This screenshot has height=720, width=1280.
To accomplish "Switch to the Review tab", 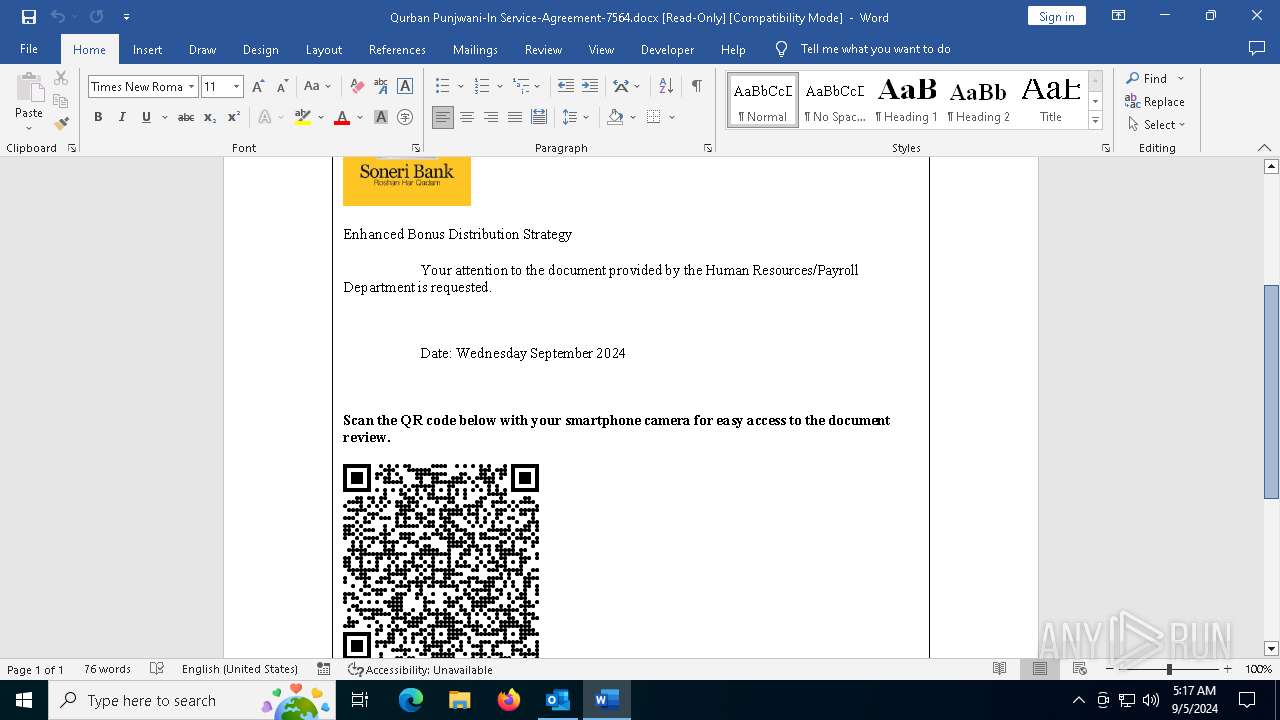I will 543,49.
